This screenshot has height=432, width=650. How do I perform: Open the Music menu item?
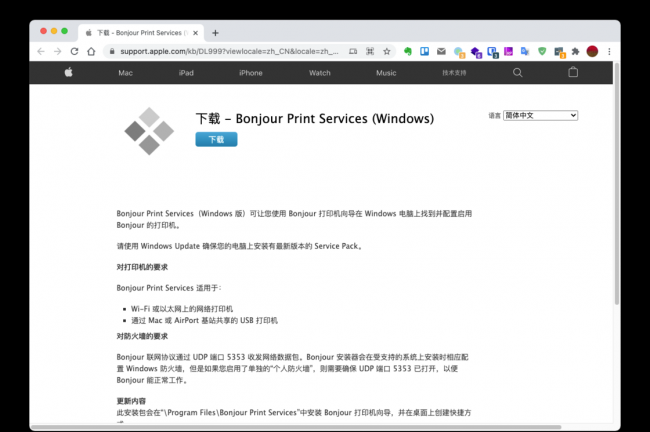pos(386,73)
